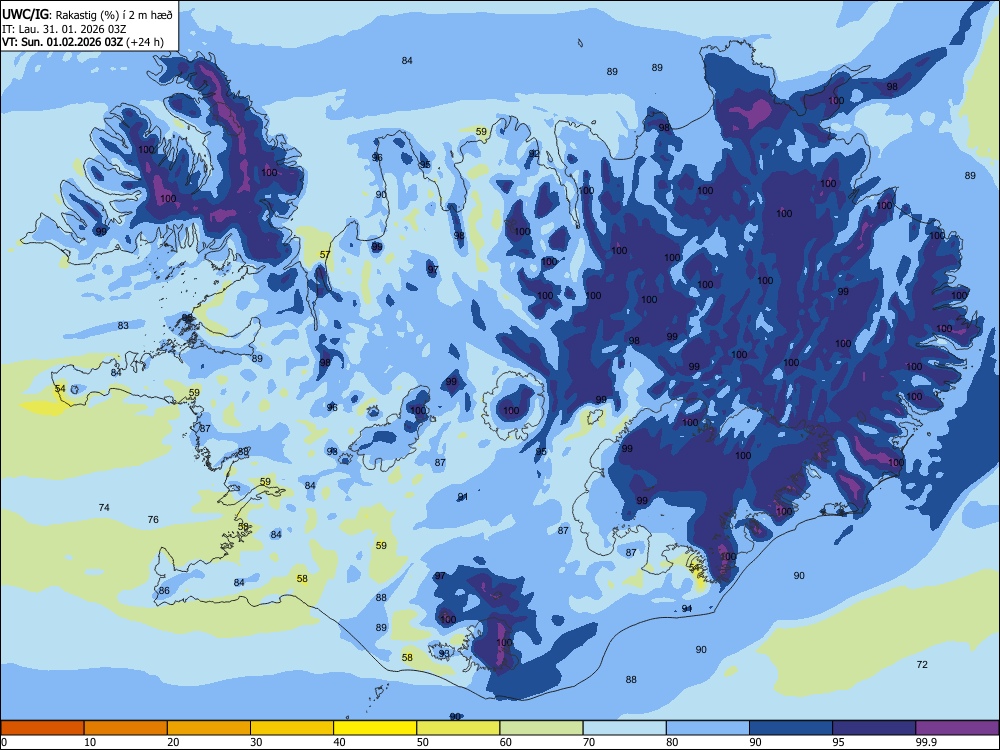
Task: Click the '40' legend scale label
Action: click(339, 742)
